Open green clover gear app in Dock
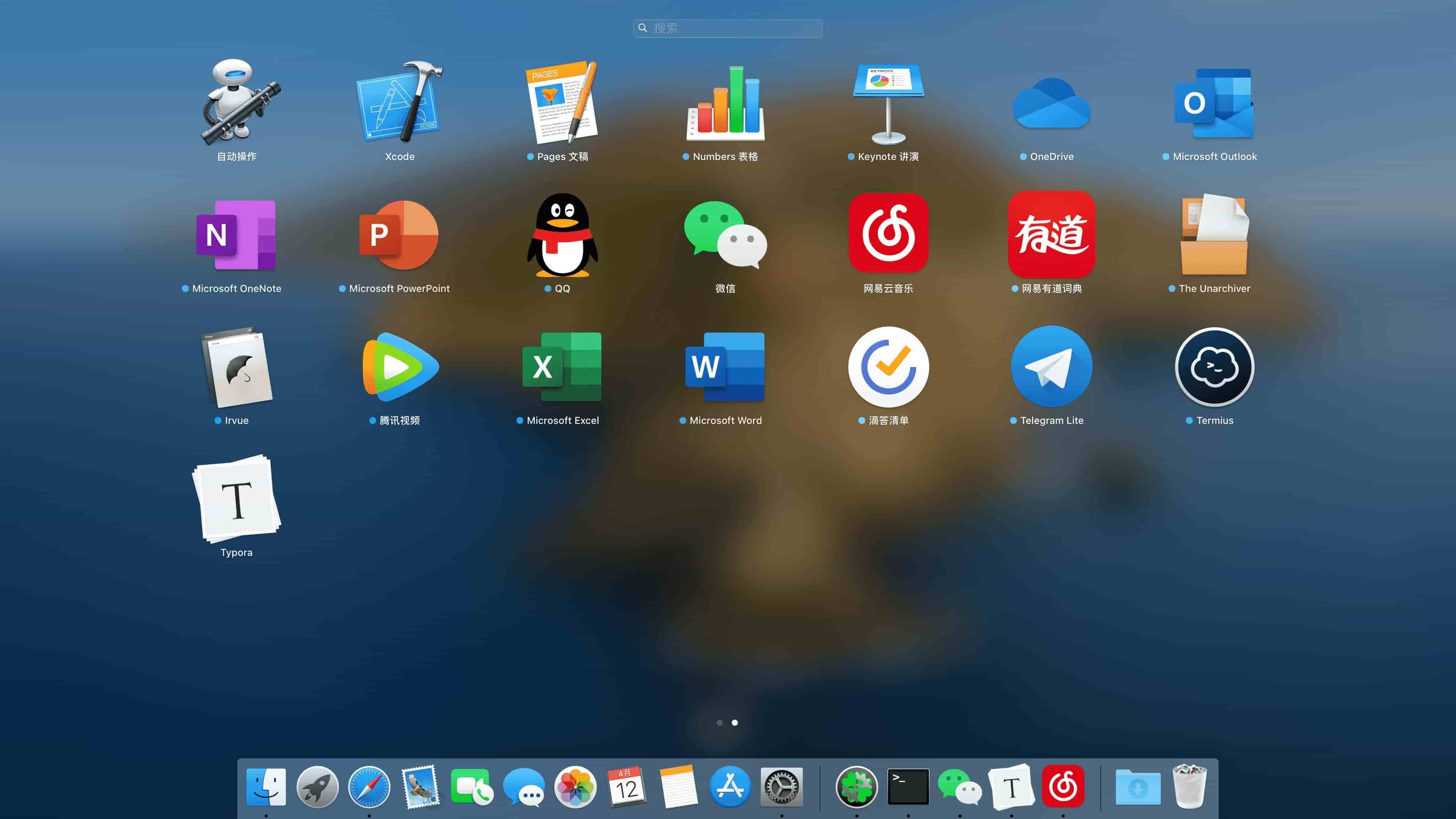Image resolution: width=1456 pixels, height=819 pixels. point(856,786)
